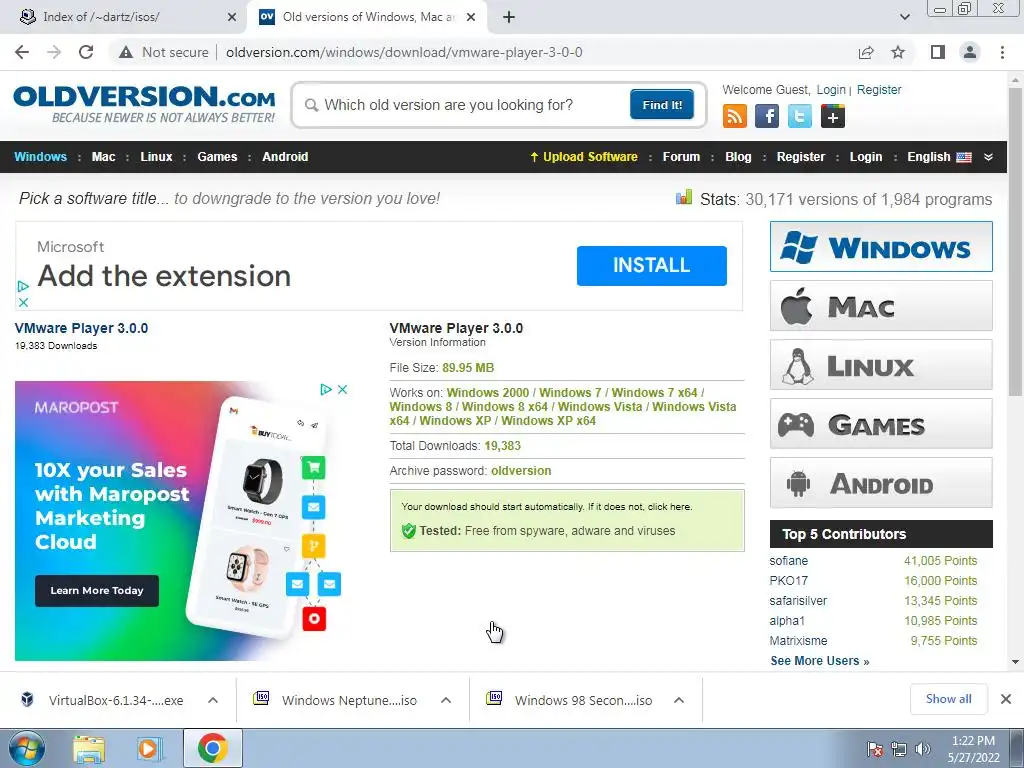Click the OLDVERSION.COM logo

pyautogui.click(x=144, y=104)
